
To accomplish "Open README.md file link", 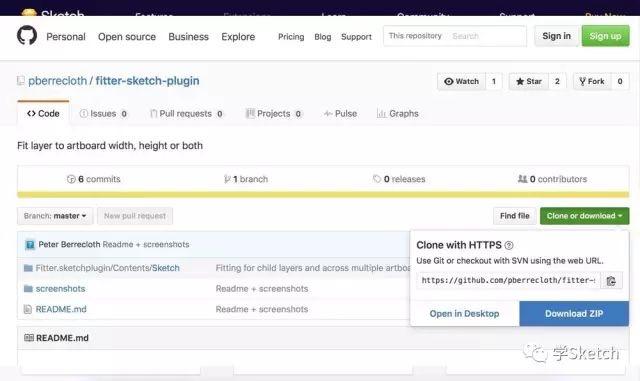I will 61,309.
